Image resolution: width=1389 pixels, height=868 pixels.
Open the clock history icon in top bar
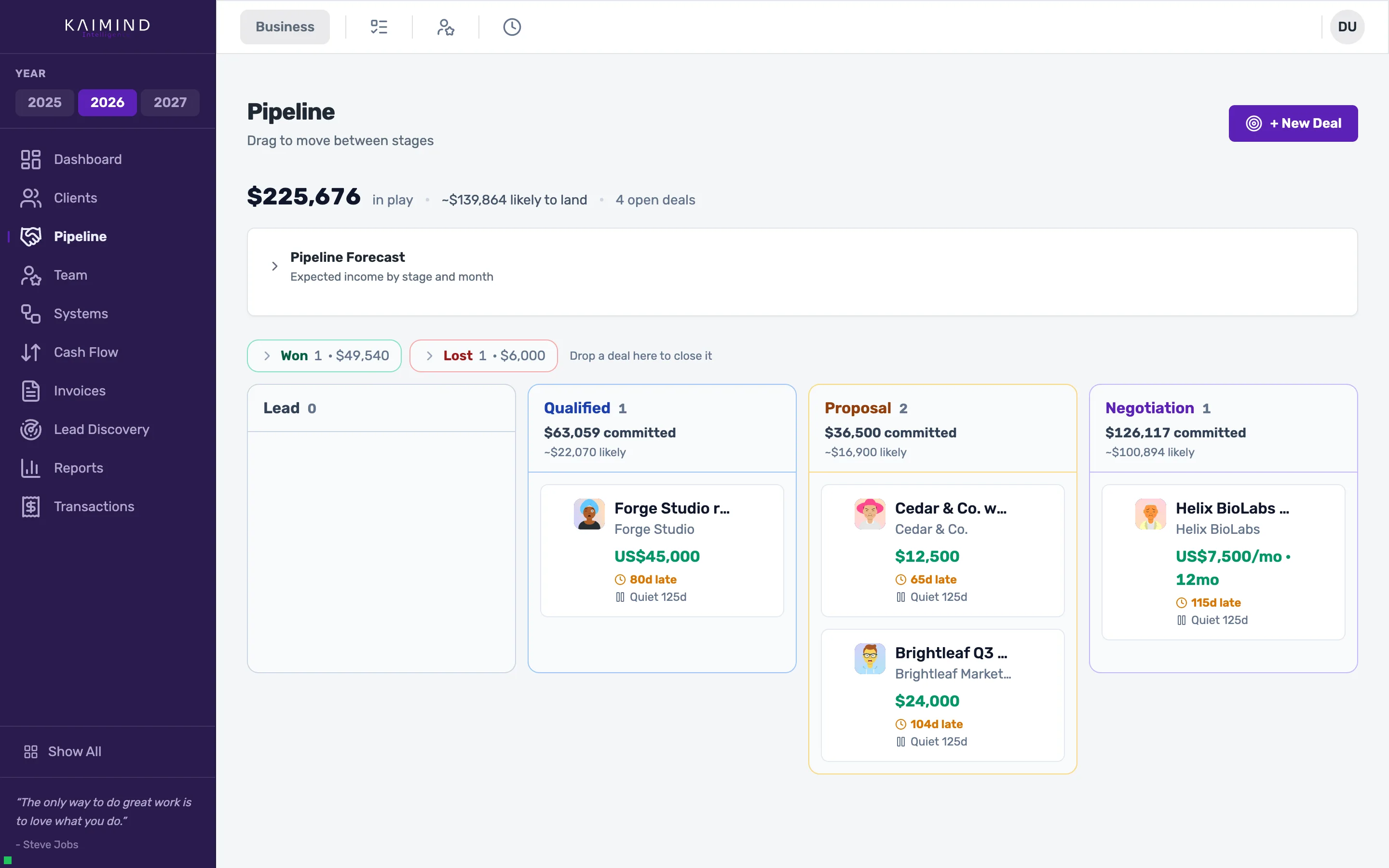[x=512, y=27]
